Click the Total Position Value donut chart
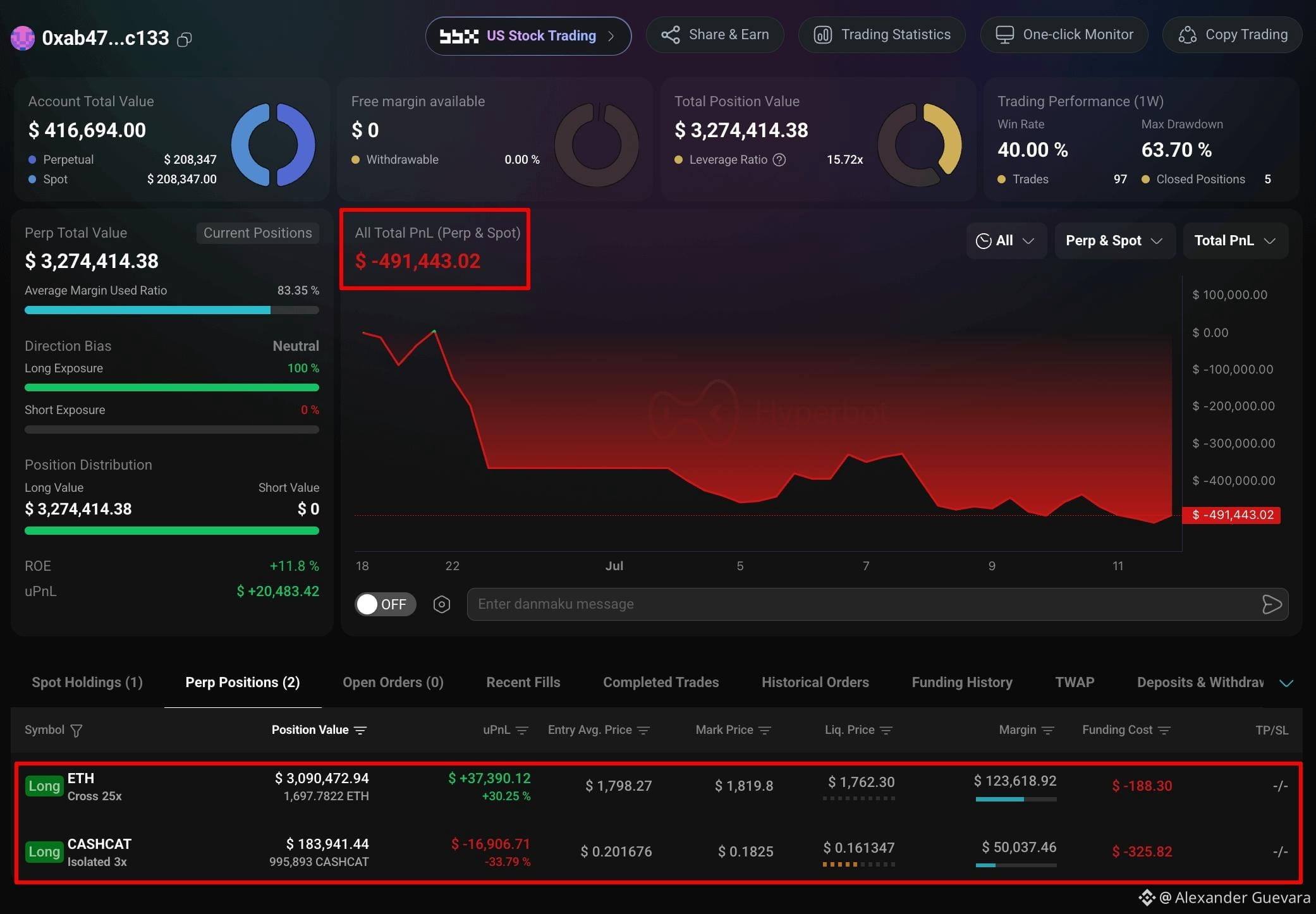The width and height of the screenshot is (1316, 914). point(920,145)
